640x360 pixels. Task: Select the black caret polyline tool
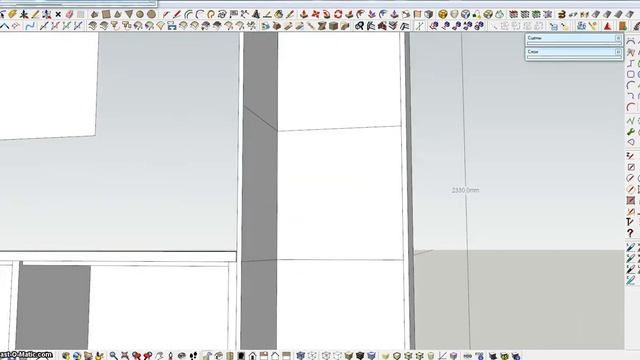(5, 26)
